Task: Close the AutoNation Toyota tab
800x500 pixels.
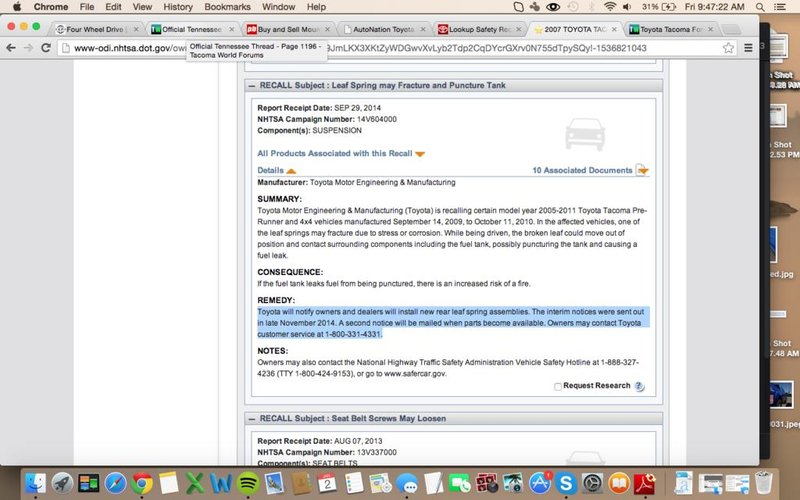Action: pos(423,30)
